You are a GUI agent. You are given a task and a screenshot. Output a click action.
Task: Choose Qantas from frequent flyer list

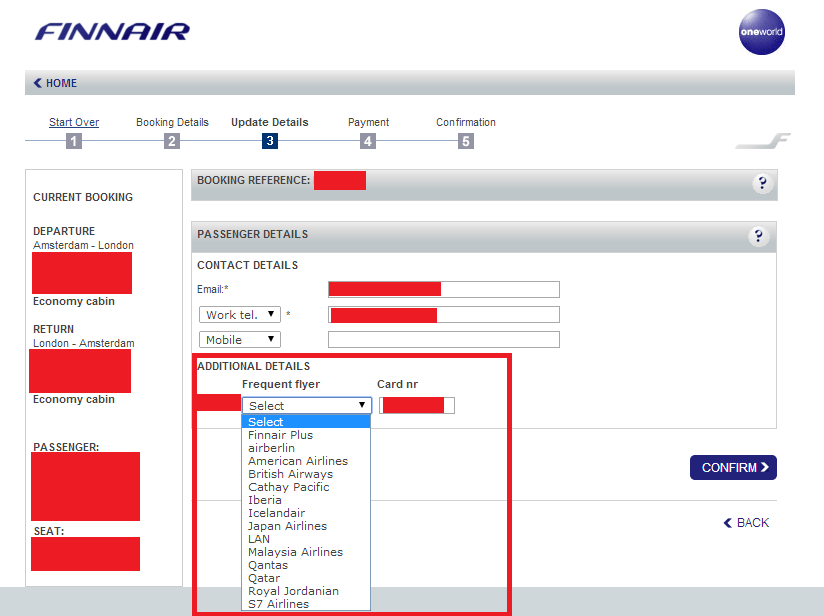click(306, 565)
